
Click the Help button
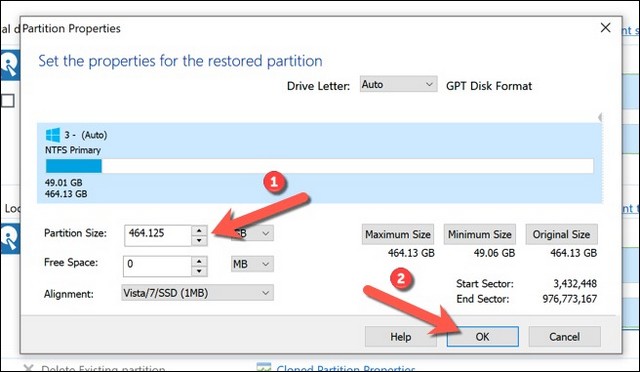(x=400, y=336)
